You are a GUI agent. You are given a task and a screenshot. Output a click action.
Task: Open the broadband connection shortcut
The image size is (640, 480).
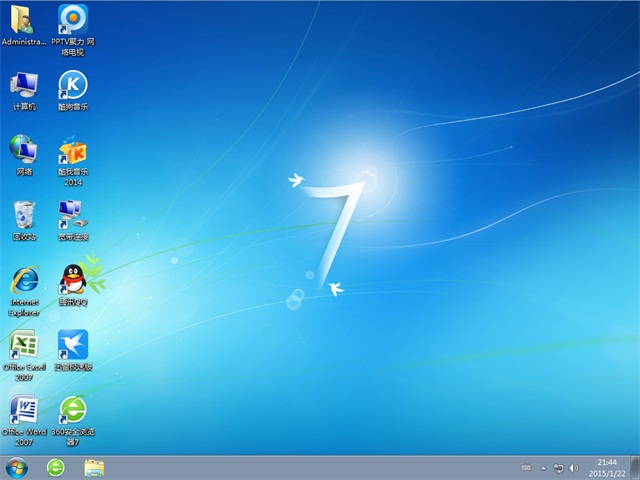click(x=72, y=214)
